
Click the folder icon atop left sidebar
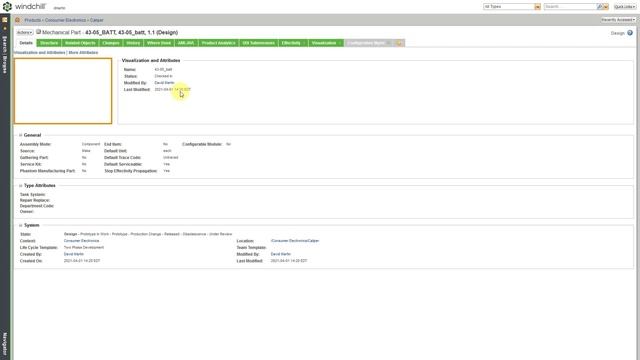[5, 20]
